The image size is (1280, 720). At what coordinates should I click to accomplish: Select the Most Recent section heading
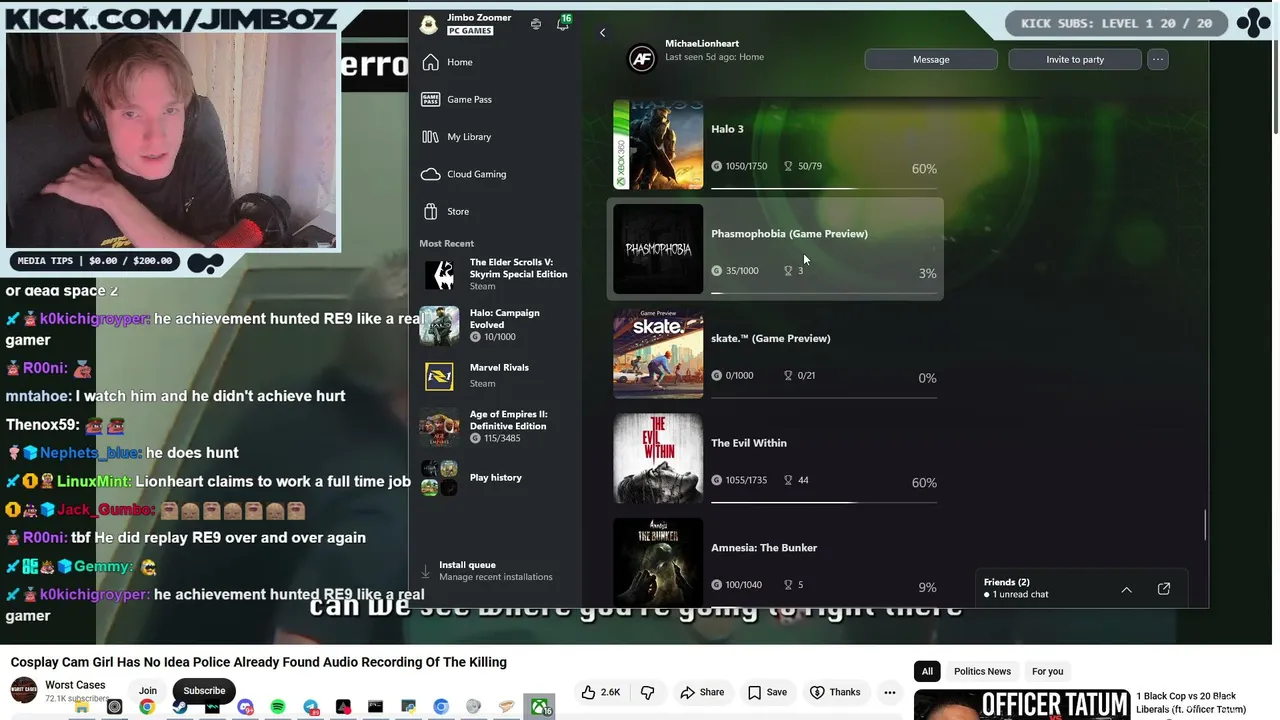[x=446, y=243]
